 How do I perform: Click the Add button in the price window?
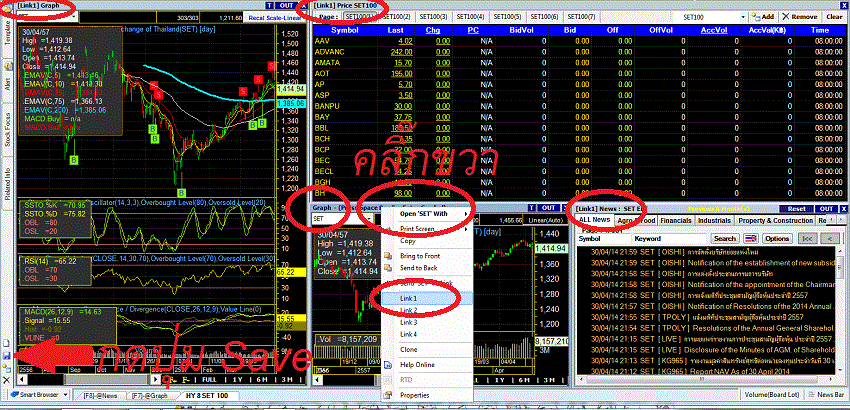(x=763, y=17)
